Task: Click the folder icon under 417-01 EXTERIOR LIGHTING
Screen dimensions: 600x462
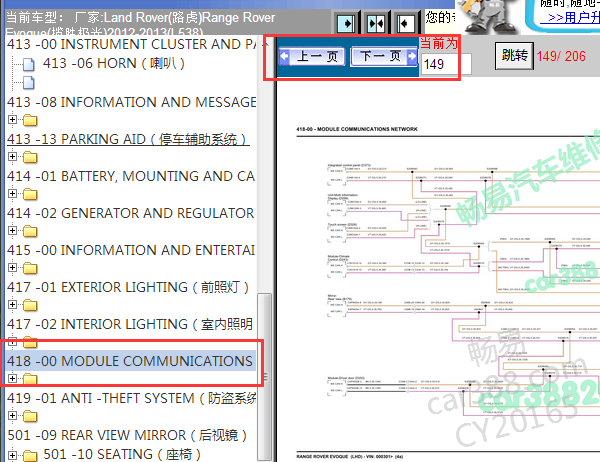Action: coord(30,305)
